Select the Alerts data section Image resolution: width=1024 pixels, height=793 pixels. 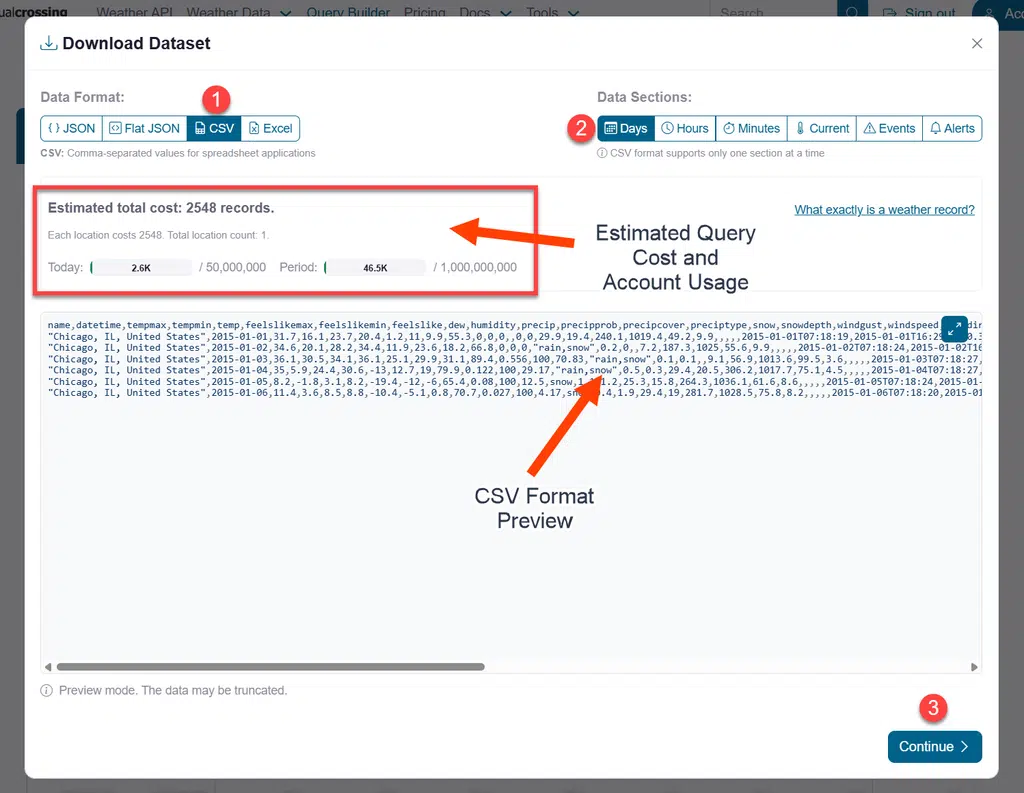(952, 129)
